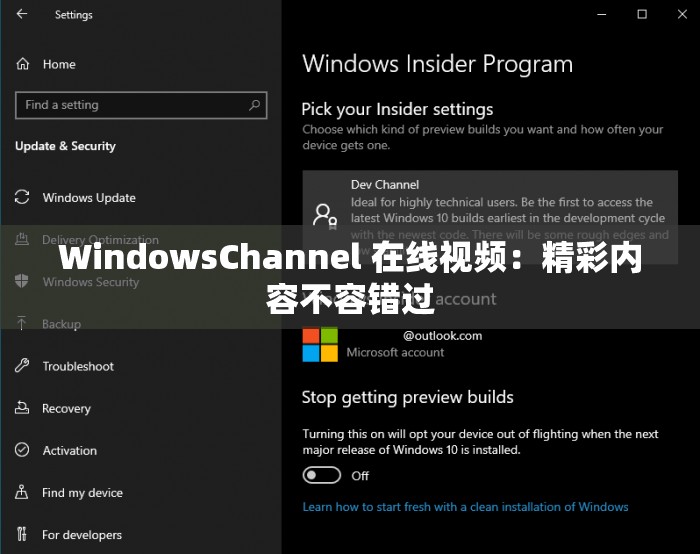
Task: Click the Find my device person icon
Action: [21, 492]
